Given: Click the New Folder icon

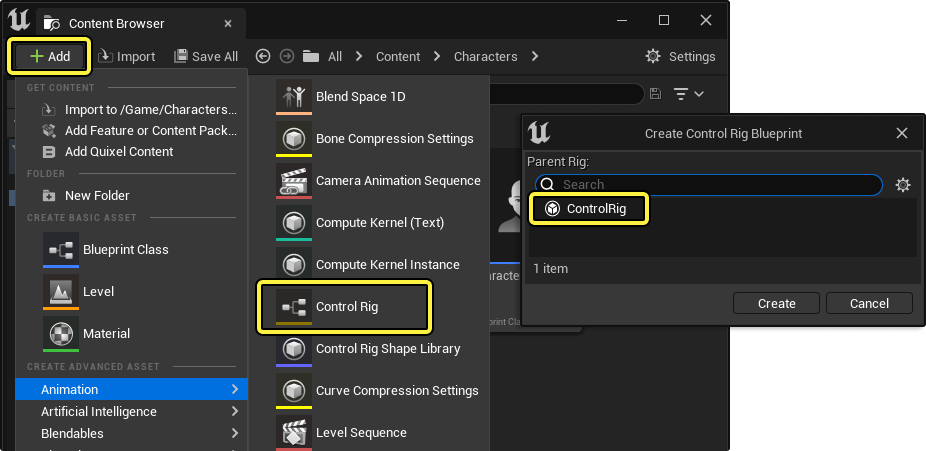Looking at the screenshot, I should click(x=49, y=195).
